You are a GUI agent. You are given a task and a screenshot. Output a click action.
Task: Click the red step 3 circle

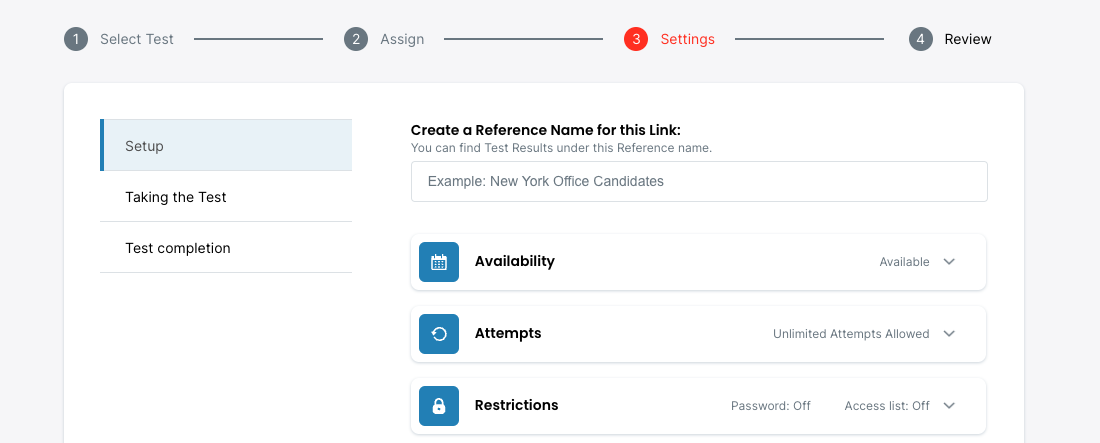click(x=636, y=39)
